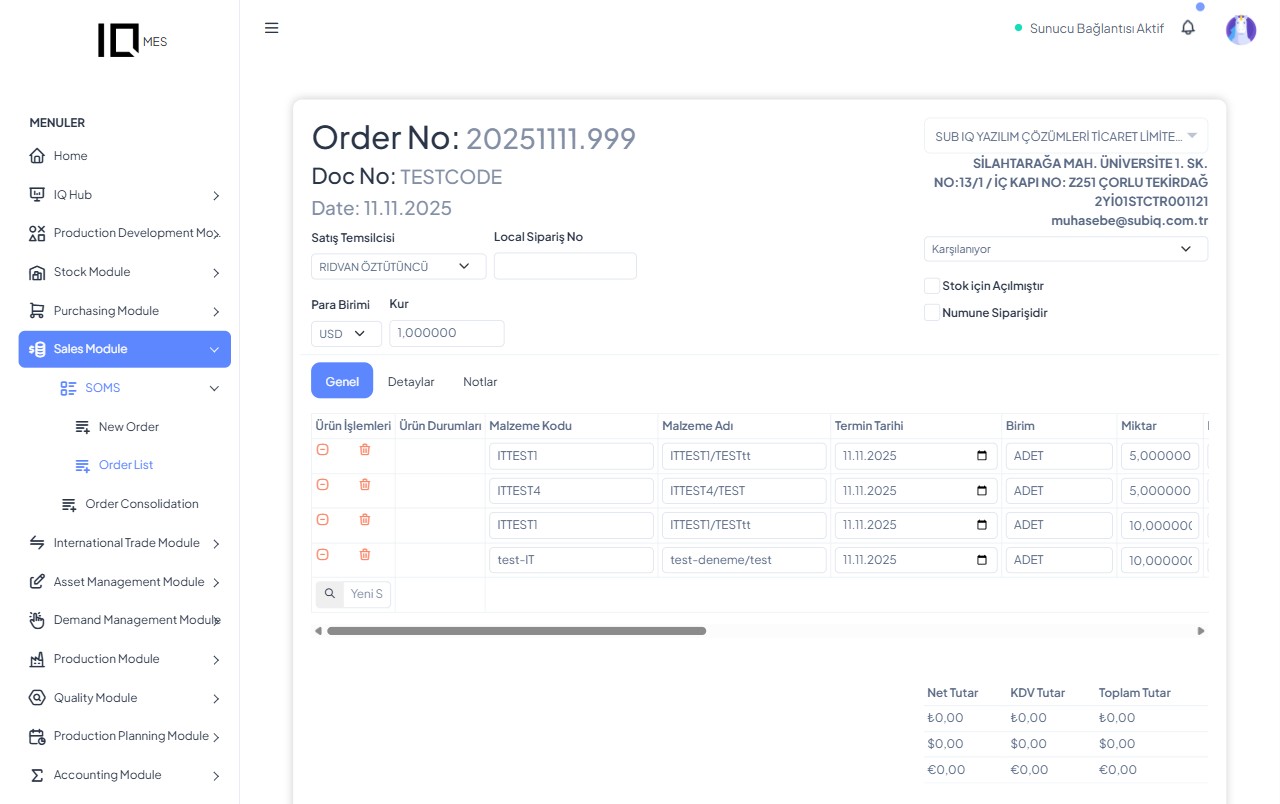Click the IQ MES logo
1280x804 pixels.
pyautogui.click(x=132, y=40)
